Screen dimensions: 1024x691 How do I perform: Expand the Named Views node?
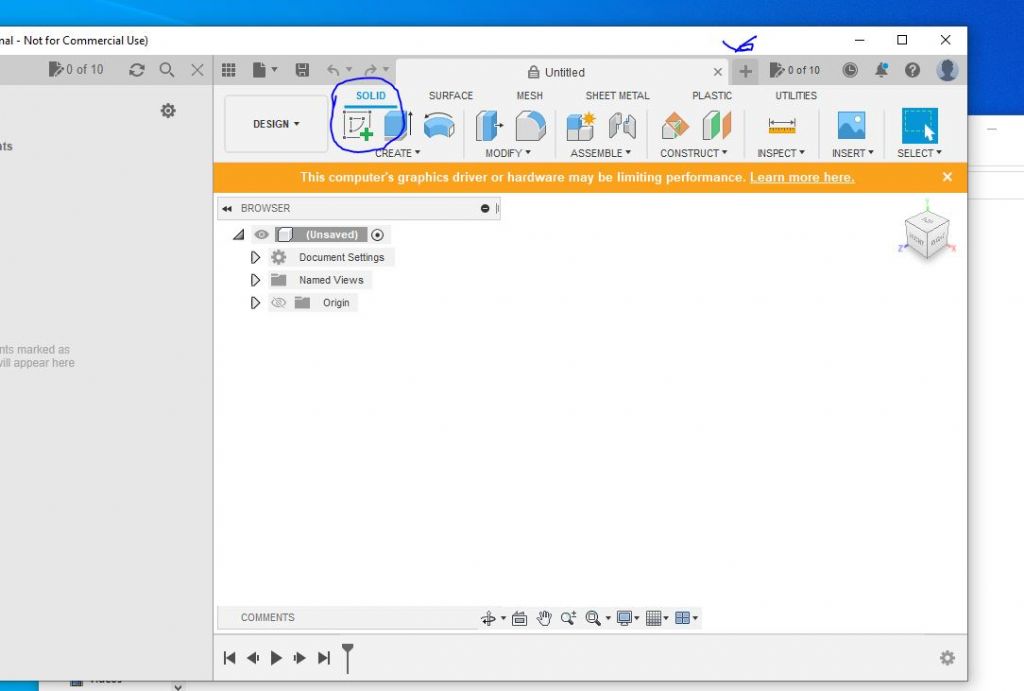coord(255,280)
